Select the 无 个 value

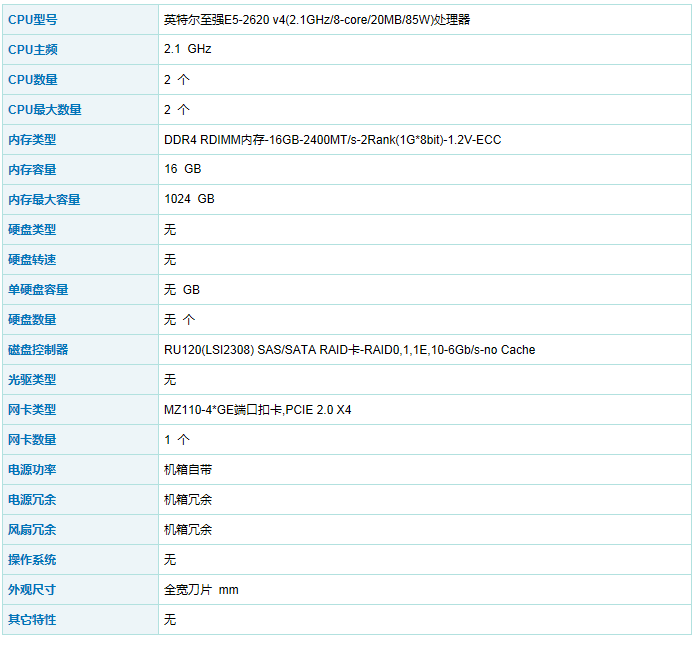(179, 320)
